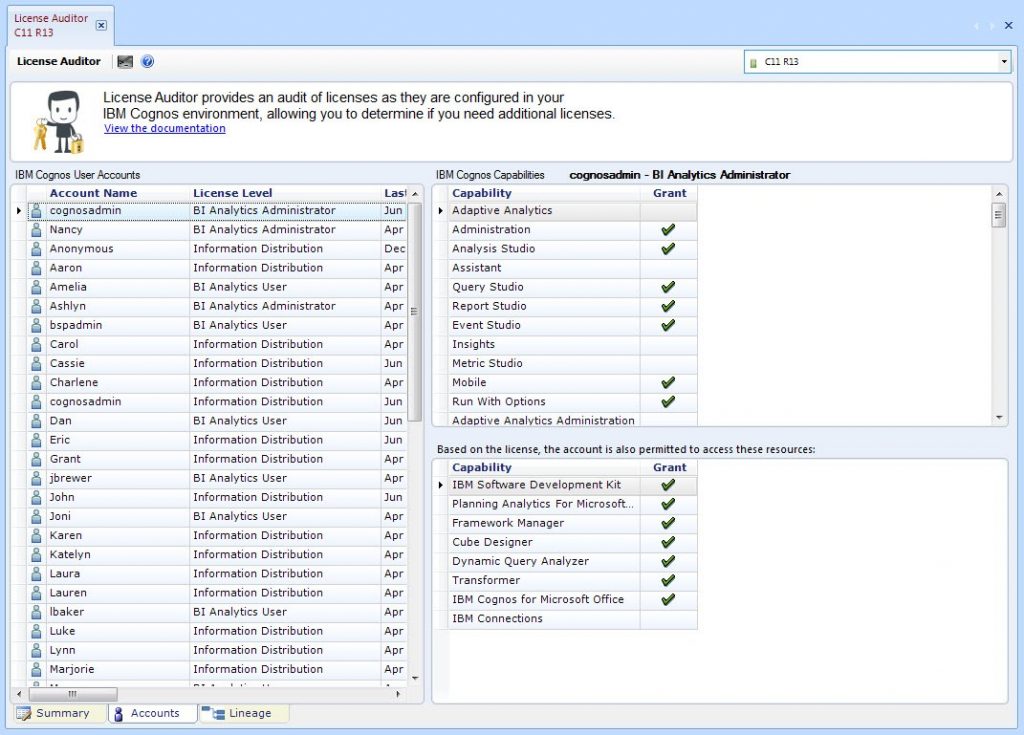Click the Event Studio grant checkmark
1024x735 pixels.
coord(668,325)
